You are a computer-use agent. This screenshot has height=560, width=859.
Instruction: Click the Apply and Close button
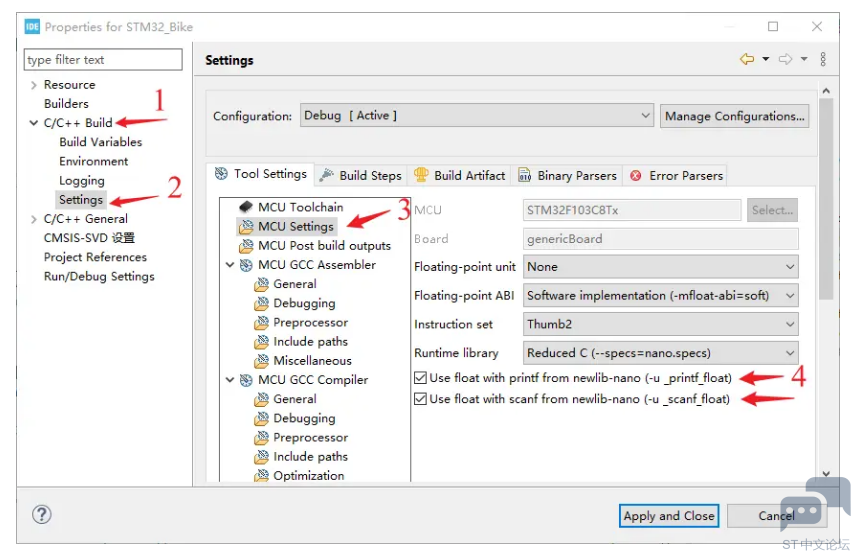point(668,516)
